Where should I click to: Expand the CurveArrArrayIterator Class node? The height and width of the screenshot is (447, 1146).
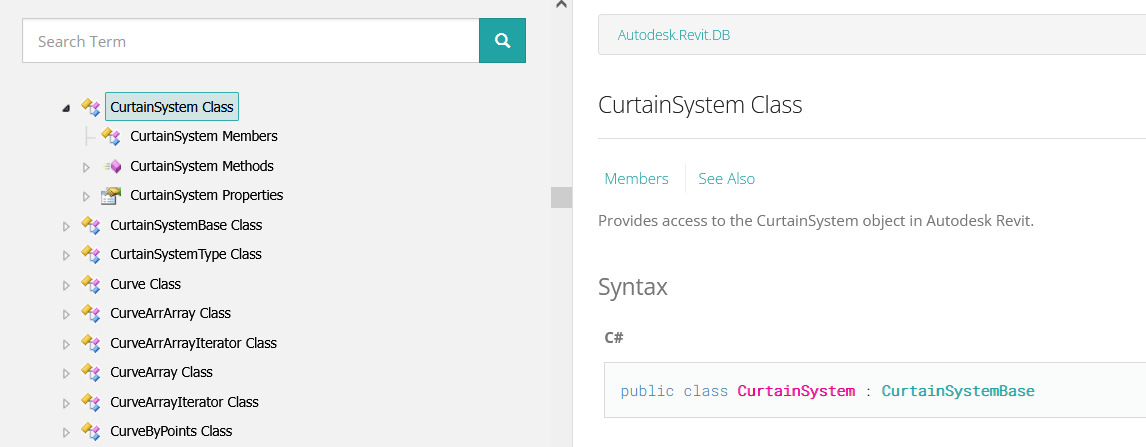[67, 344]
